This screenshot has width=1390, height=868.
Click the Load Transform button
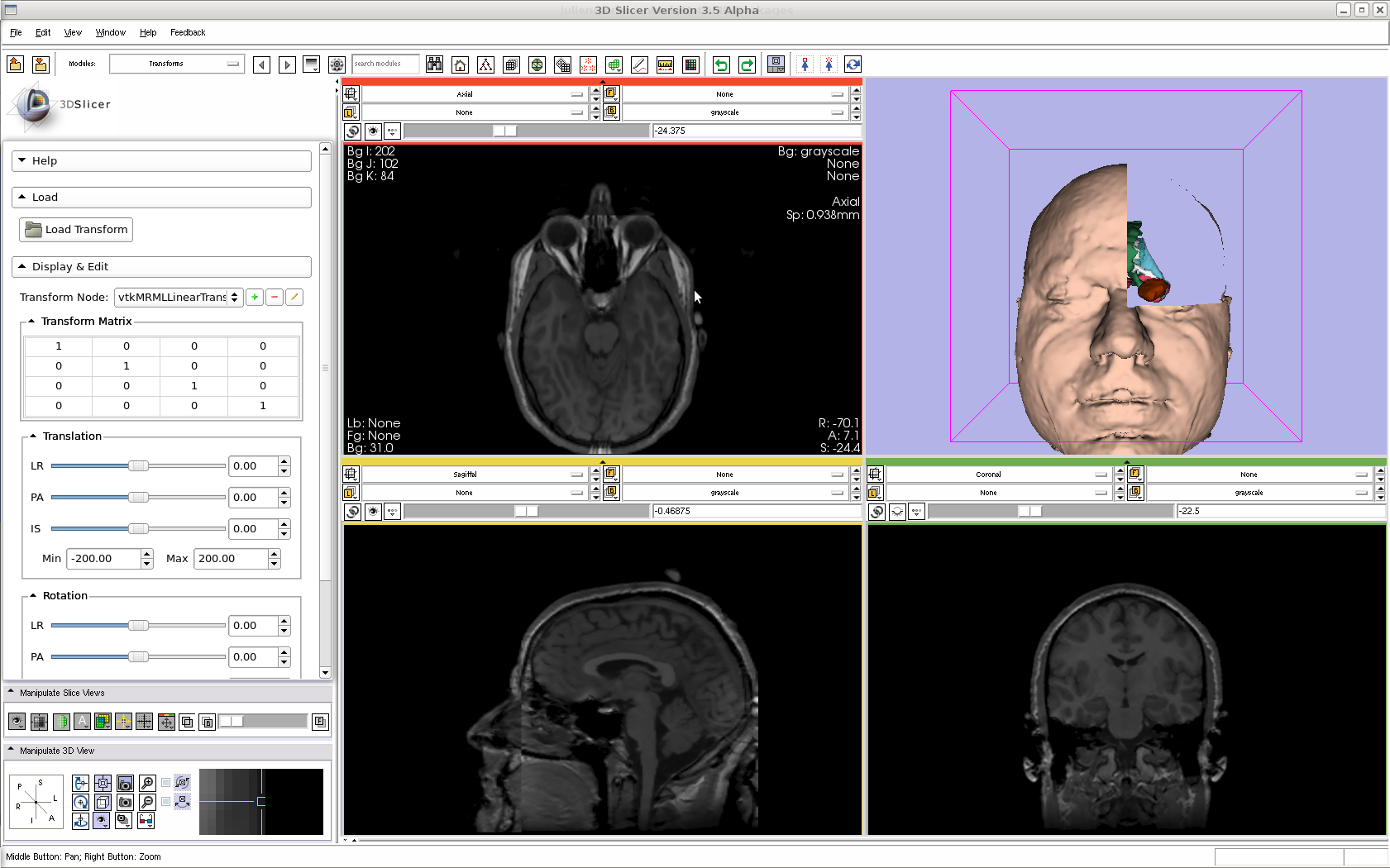[x=76, y=230]
